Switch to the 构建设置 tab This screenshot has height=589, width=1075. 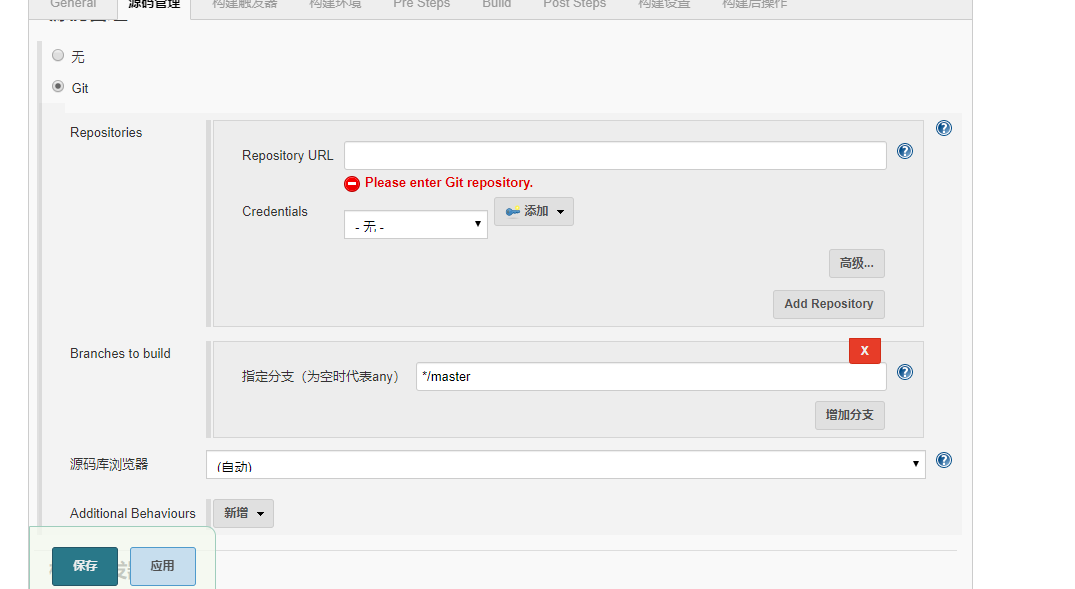[664, 4]
